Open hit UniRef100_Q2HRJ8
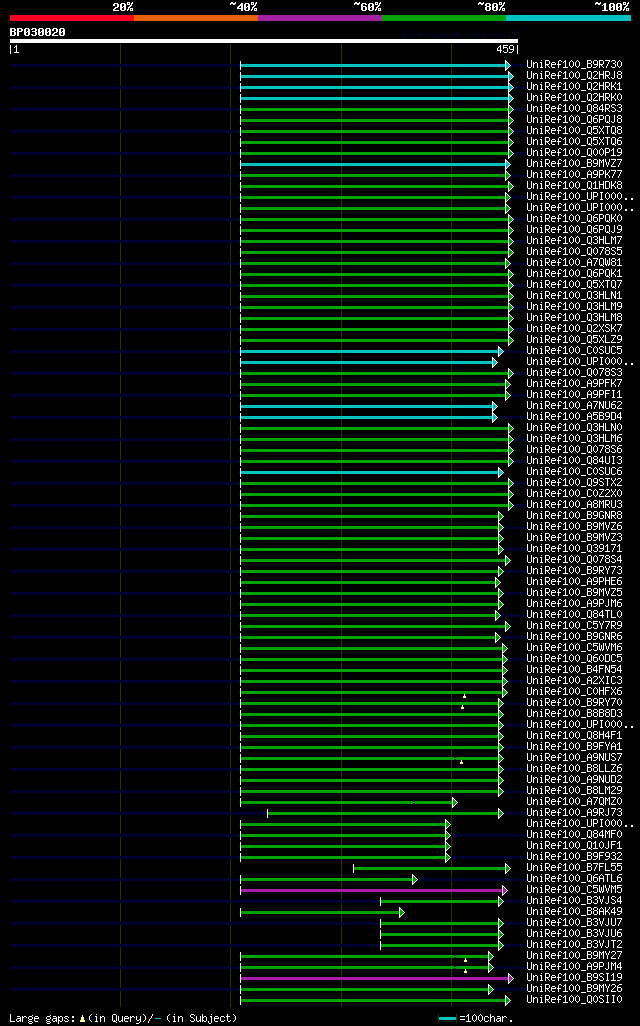This screenshot has width=640, height=1026. (575, 75)
